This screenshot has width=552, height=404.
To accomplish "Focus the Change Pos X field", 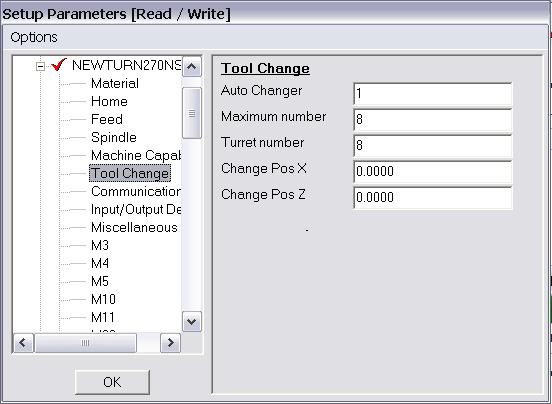I will tap(432, 171).
